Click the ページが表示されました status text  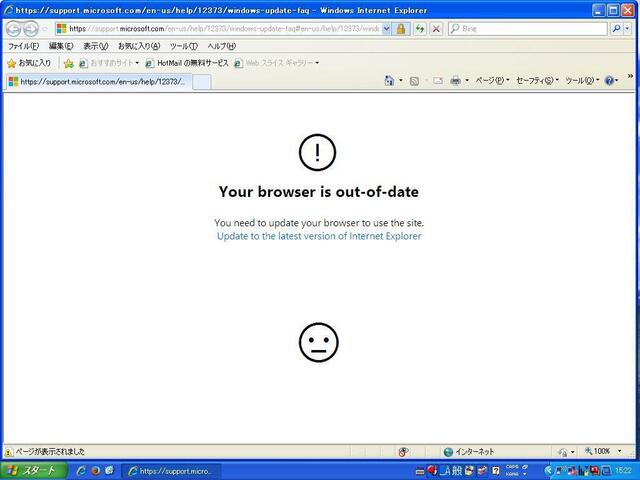[50, 451]
